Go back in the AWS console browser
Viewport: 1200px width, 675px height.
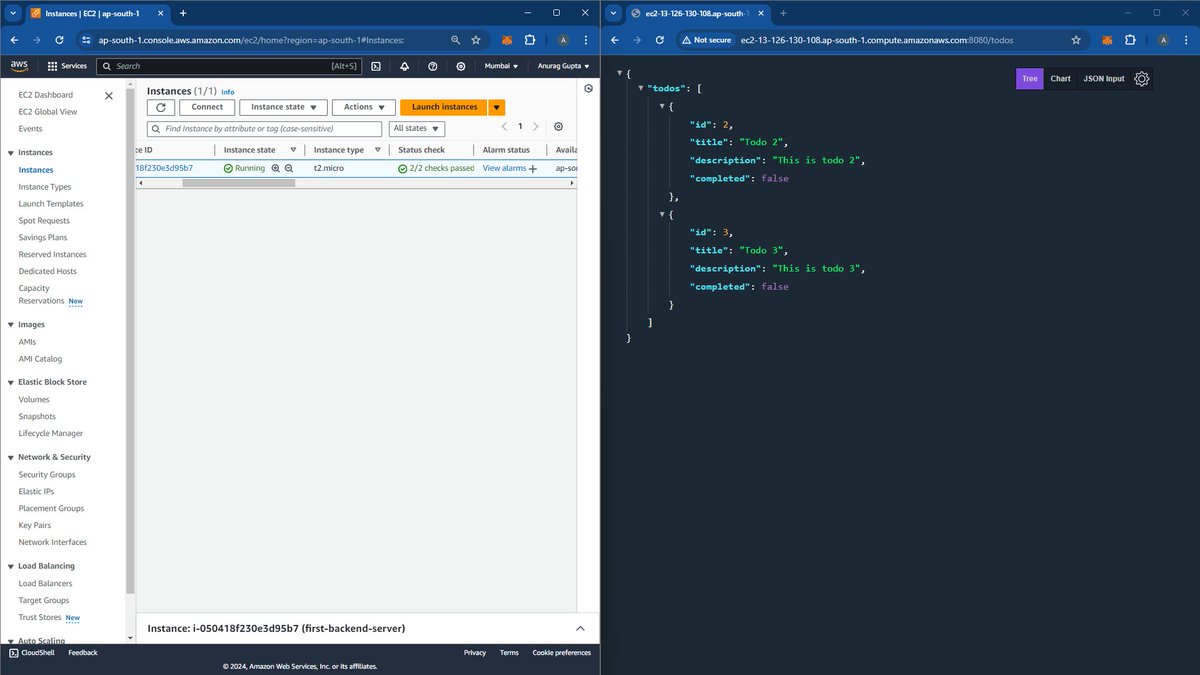(x=14, y=40)
